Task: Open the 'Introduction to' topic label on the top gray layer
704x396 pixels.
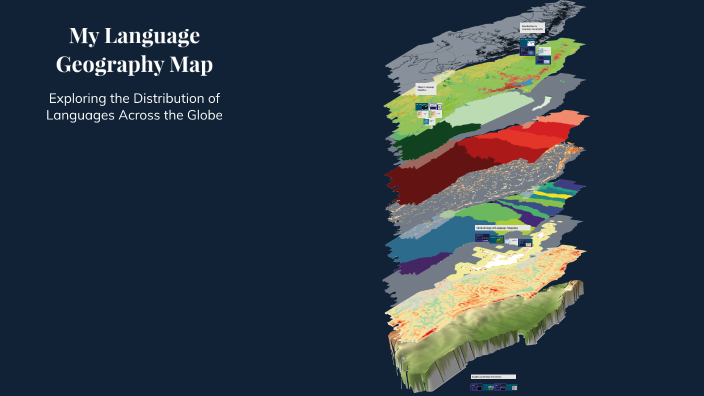Action: (x=532, y=28)
